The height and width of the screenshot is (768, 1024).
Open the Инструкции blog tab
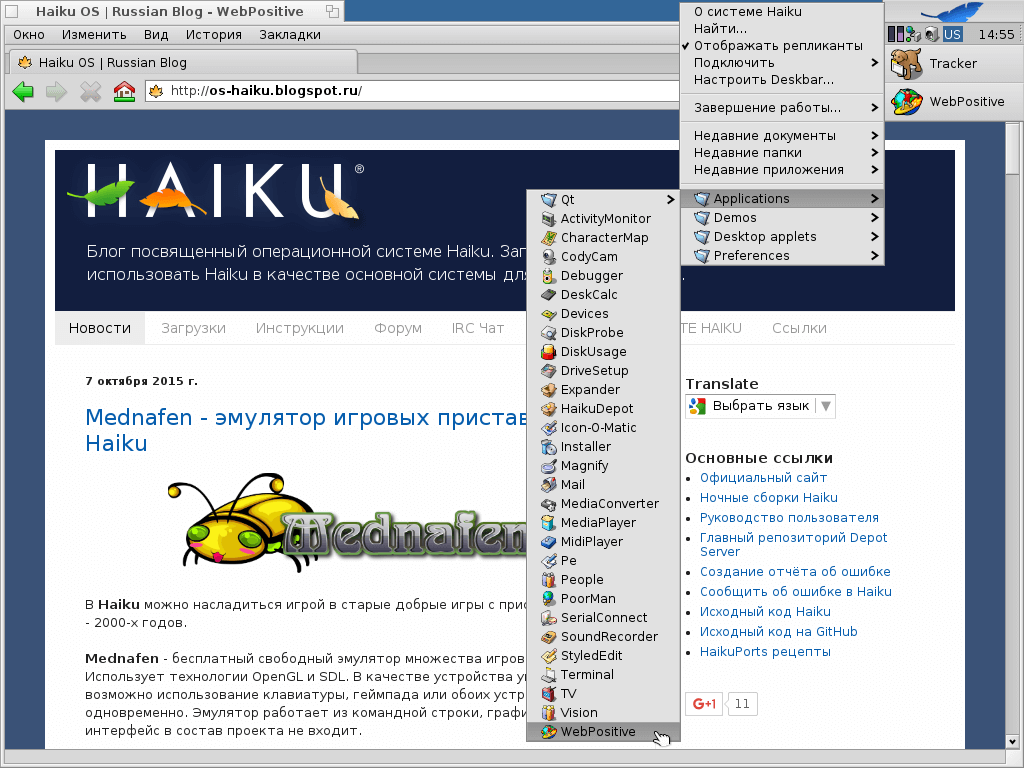pos(300,328)
